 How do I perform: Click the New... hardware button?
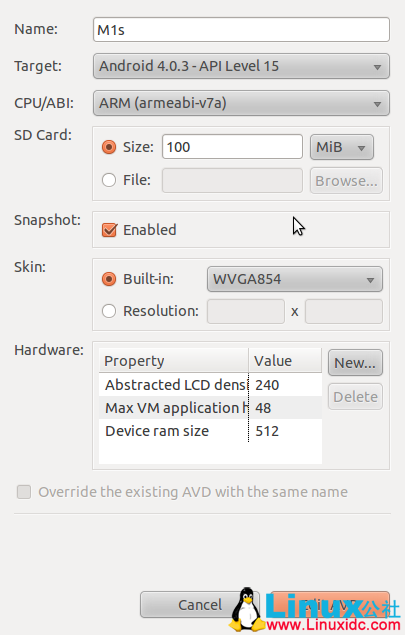click(355, 363)
